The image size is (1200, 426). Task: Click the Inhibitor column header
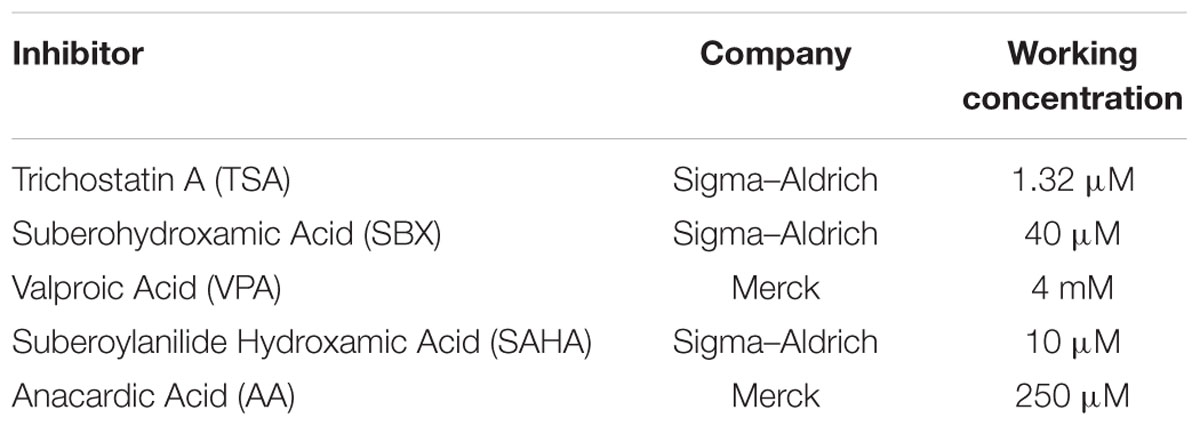click(x=77, y=54)
